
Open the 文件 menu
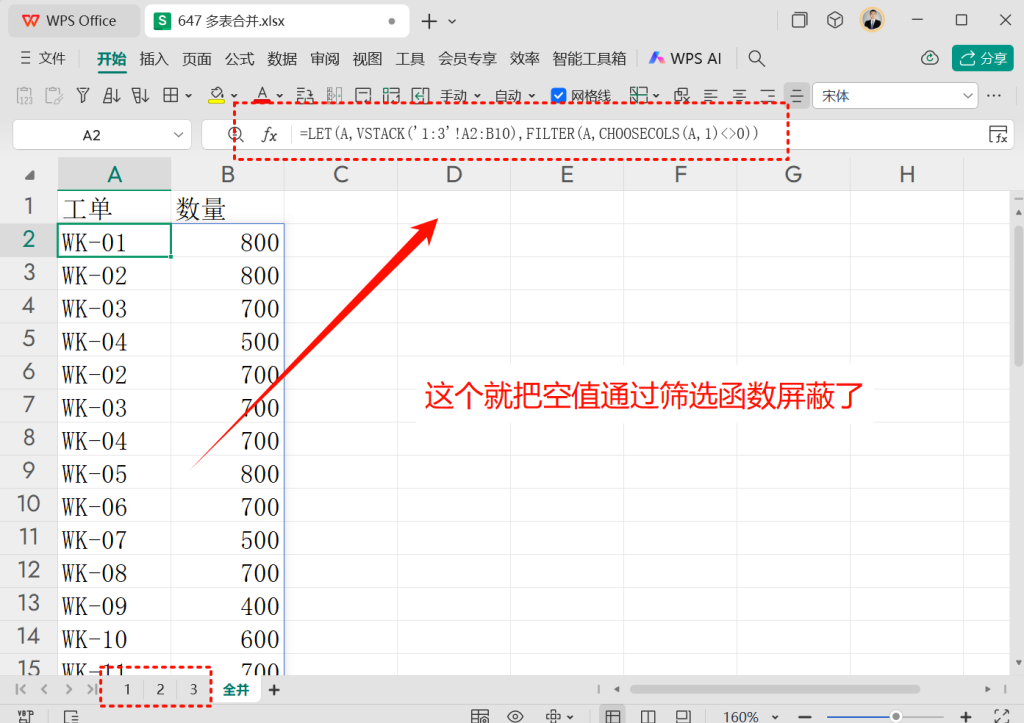click(43, 59)
